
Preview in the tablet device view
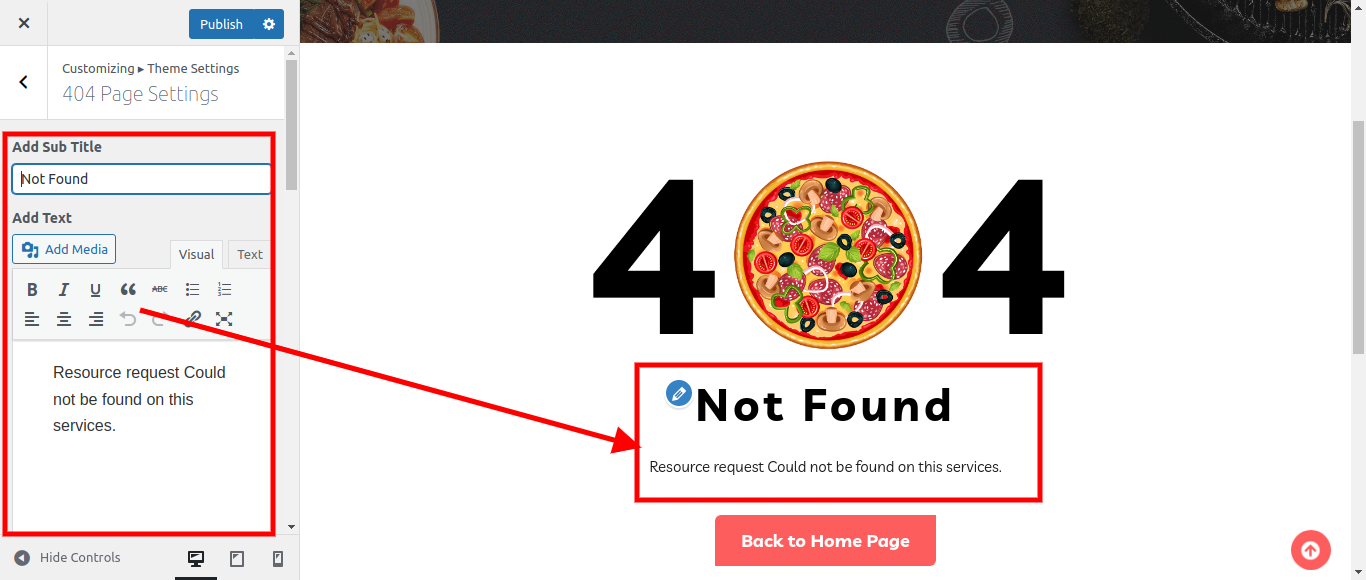pyautogui.click(x=237, y=559)
